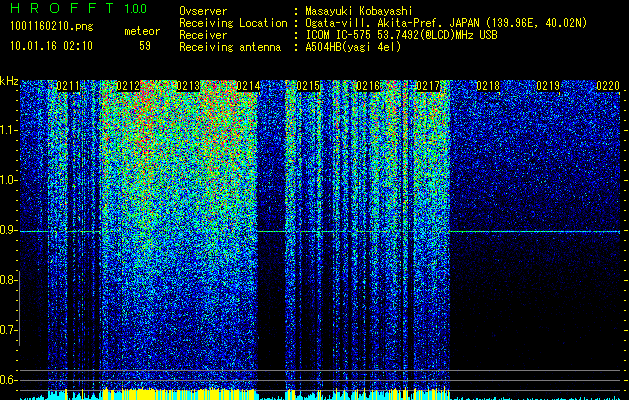Click the Ogata-vill. Akita-Pref. JAPAN location text
This screenshot has width=629, height=400.
[446, 23]
